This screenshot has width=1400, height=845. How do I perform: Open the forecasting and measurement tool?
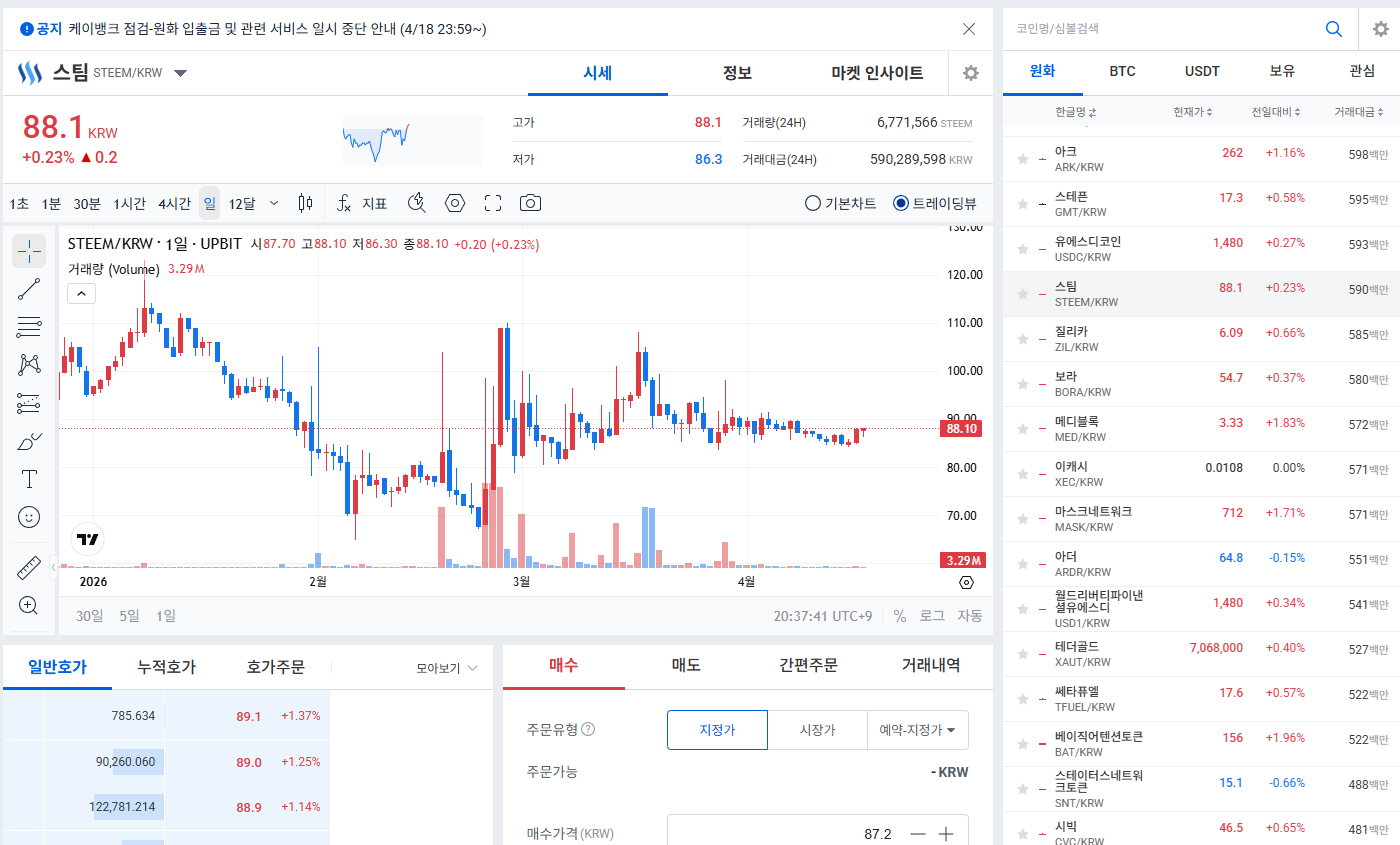coord(29,403)
